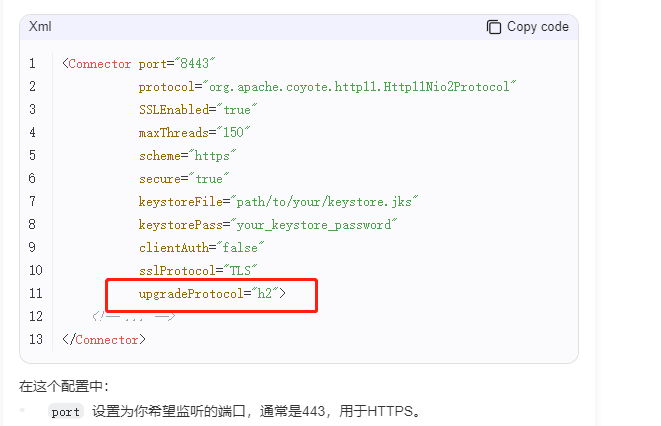Click the clientAuth="false" attribute
Viewport: 661px width, 426px height.
point(202,248)
